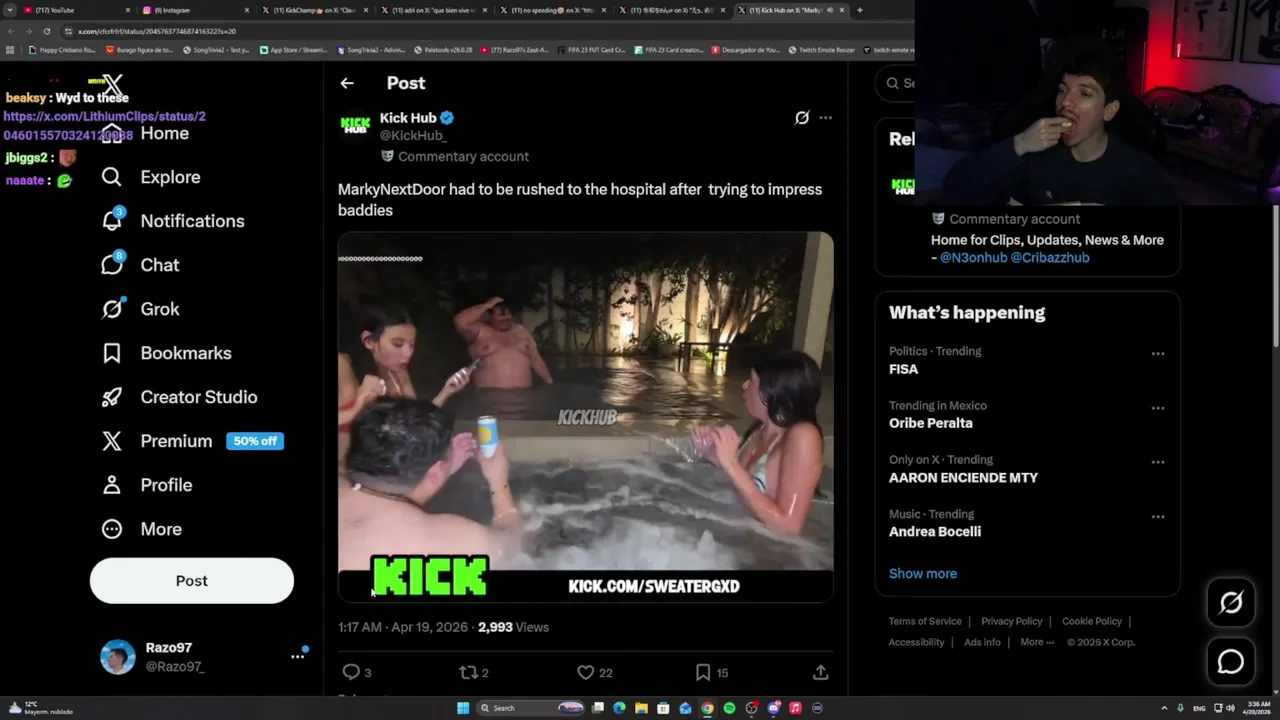
Task: Click the FISA trending topic
Action: tap(903, 369)
